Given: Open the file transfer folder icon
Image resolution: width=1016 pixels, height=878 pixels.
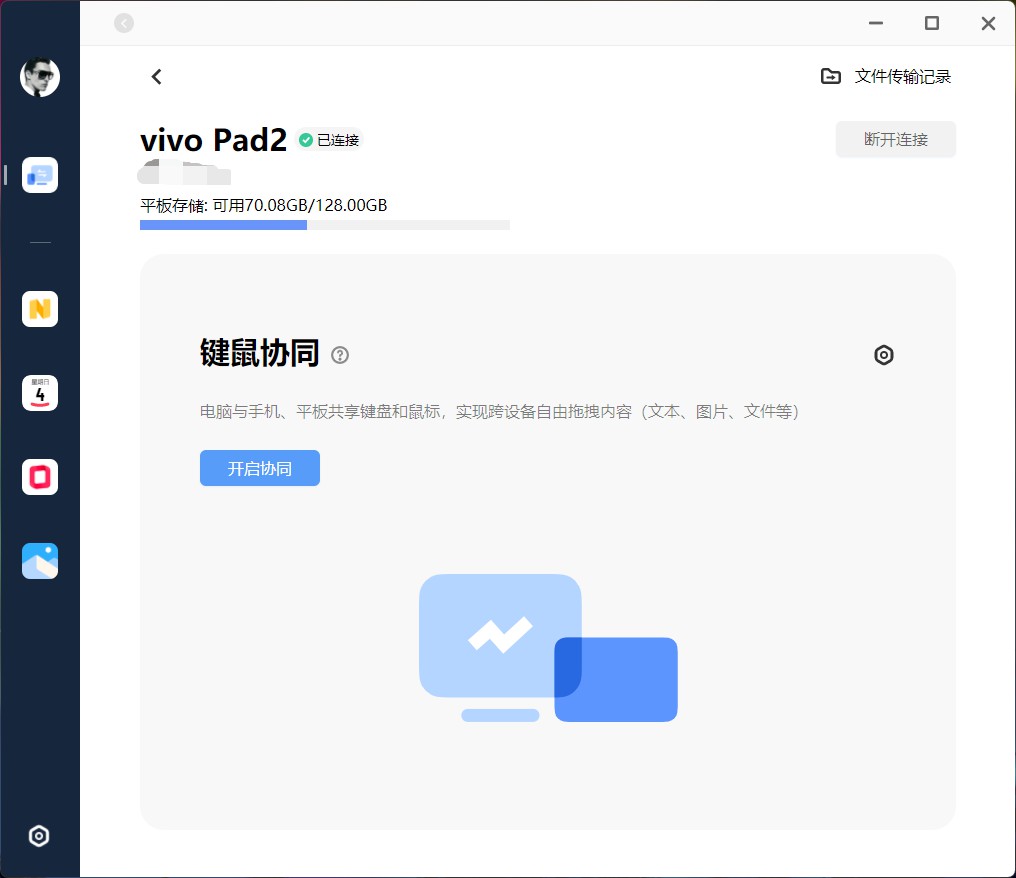Looking at the screenshot, I should coord(831,76).
